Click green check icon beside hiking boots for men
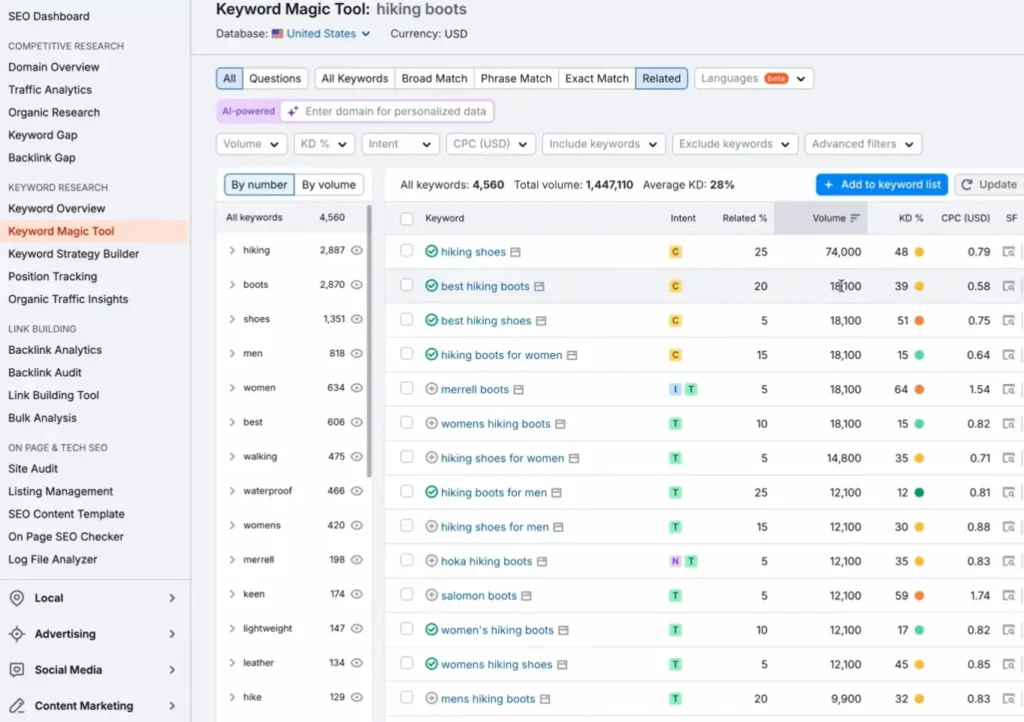Image resolution: width=1024 pixels, height=722 pixels. tap(431, 492)
